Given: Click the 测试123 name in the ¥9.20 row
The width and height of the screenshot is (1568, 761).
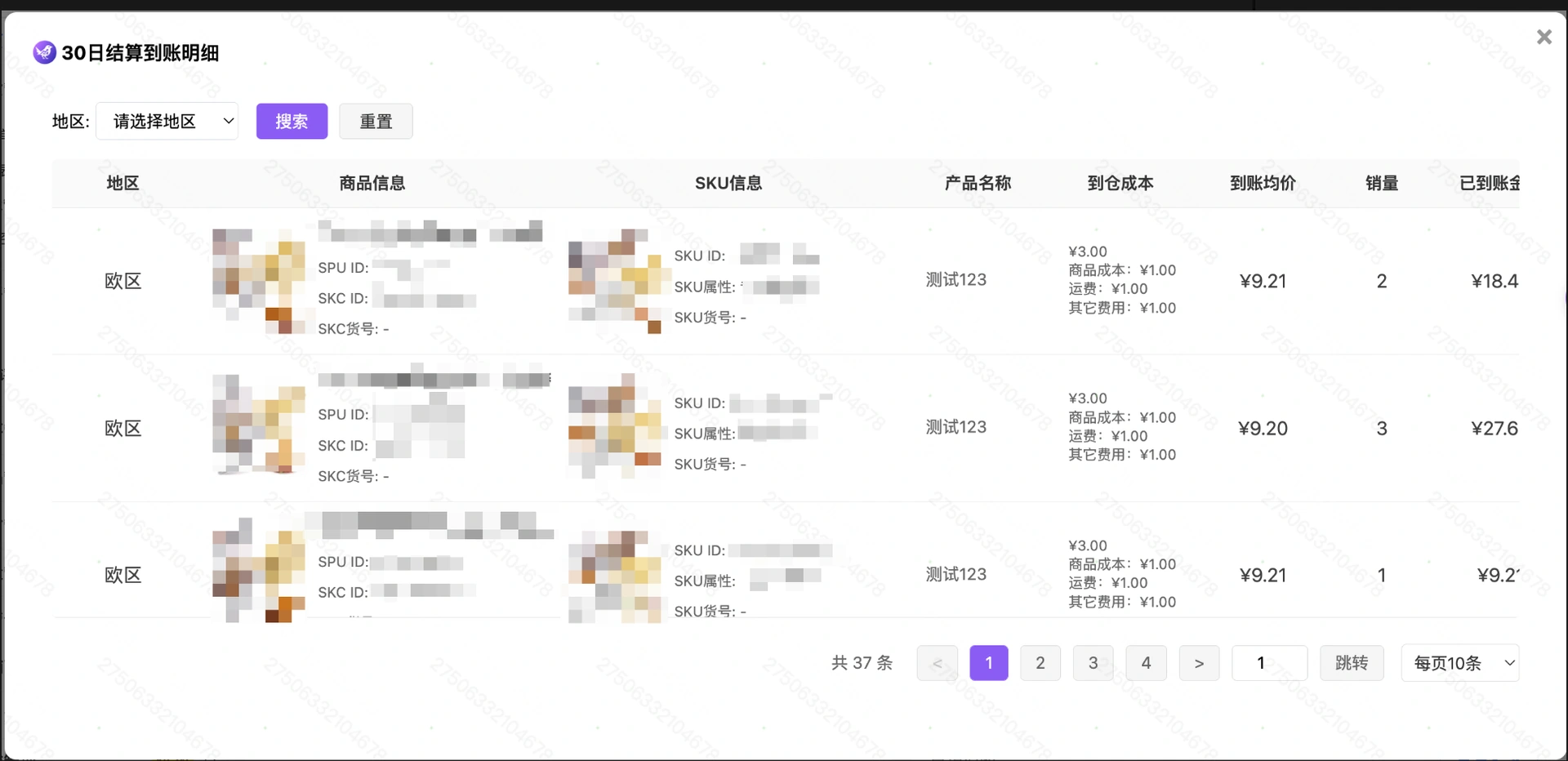Looking at the screenshot, I should (x=956, y=427).
